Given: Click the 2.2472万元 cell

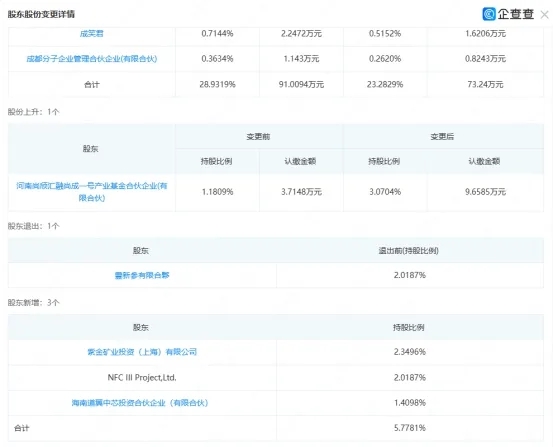Looking at the screenshot, I should pos(301,34).
